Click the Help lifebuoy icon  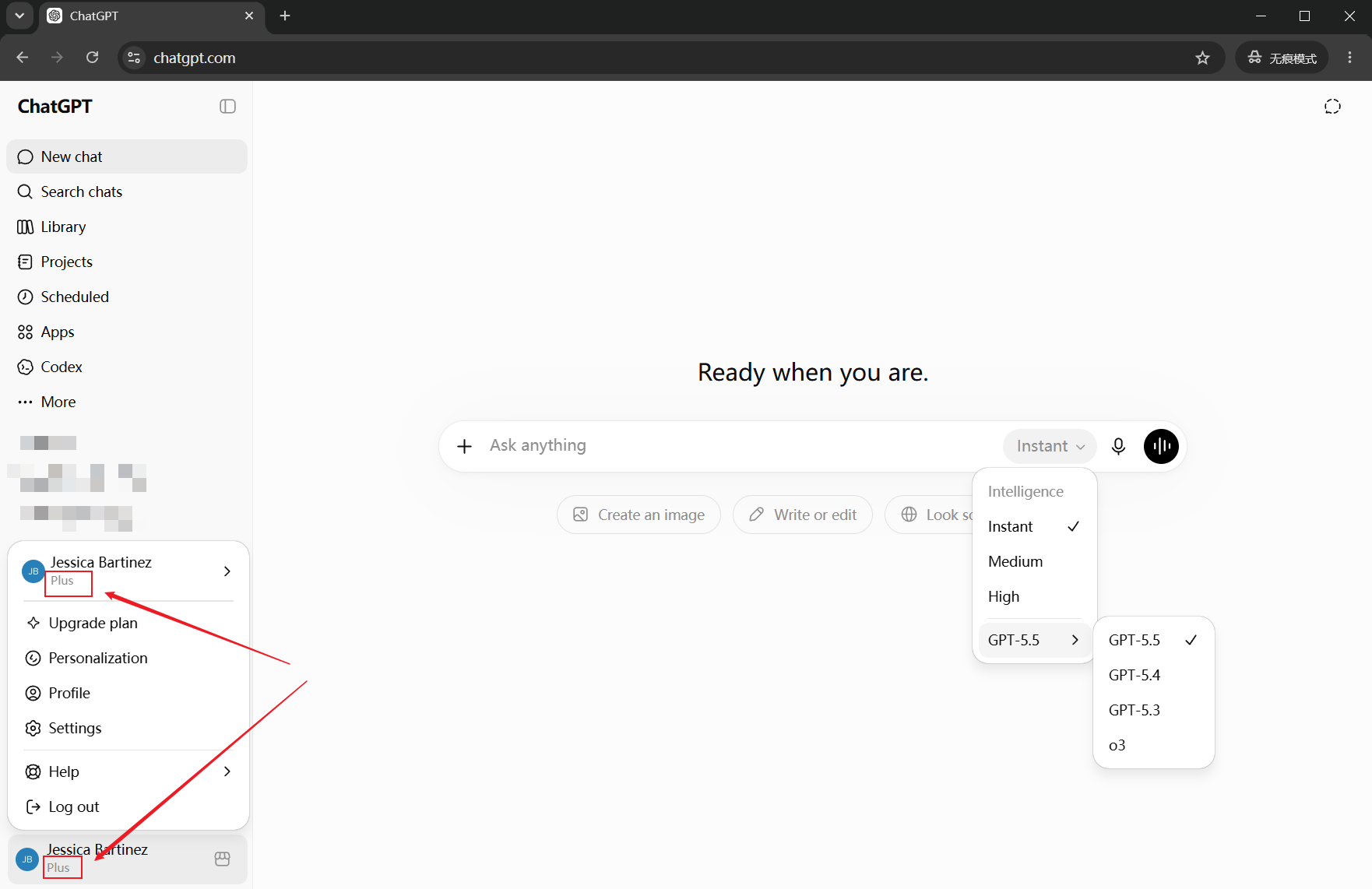(33, 772)
